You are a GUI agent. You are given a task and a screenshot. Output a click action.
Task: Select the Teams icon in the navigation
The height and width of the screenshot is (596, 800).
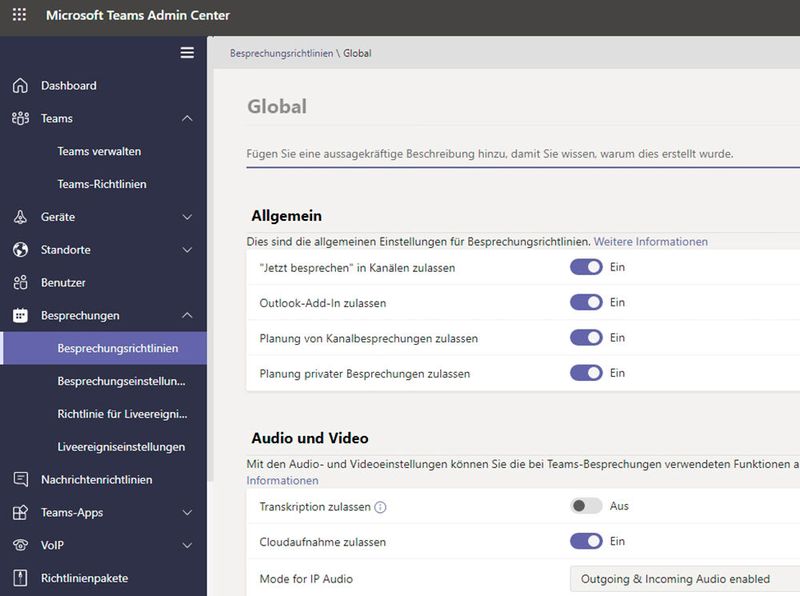coord(20,118)
